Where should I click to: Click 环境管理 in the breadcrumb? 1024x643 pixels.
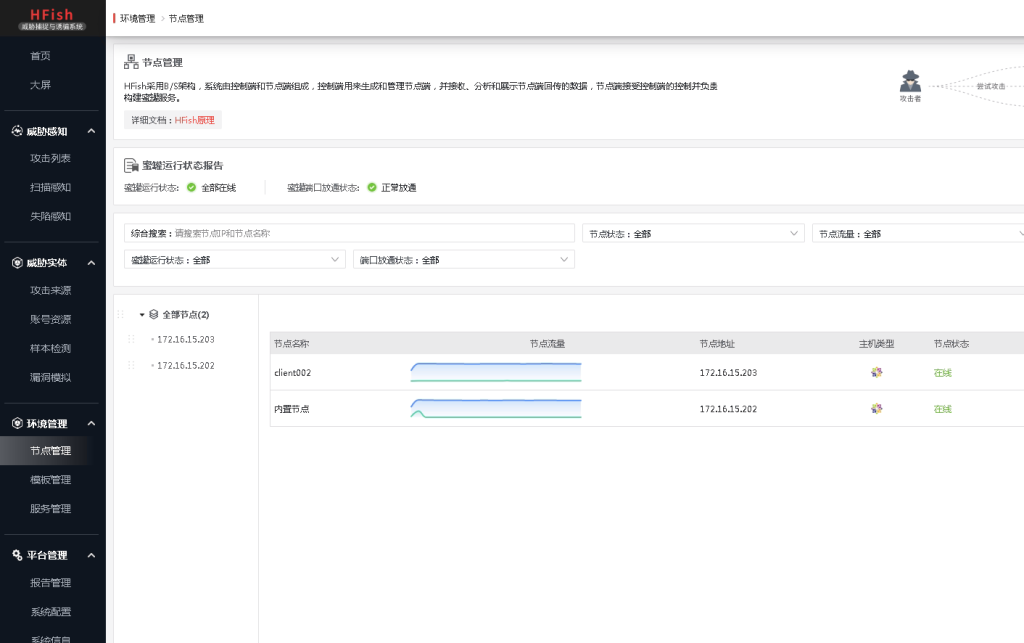pos(138,18)
